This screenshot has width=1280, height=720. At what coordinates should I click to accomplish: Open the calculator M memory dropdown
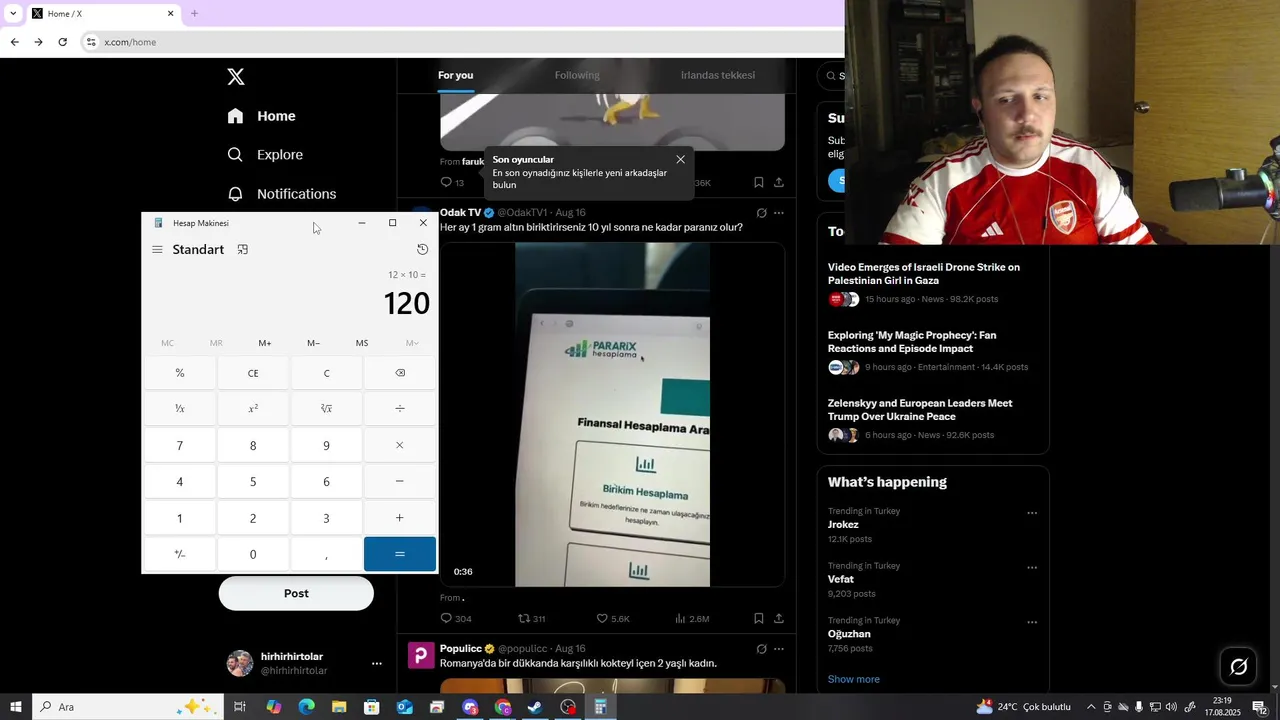point(411,343)
